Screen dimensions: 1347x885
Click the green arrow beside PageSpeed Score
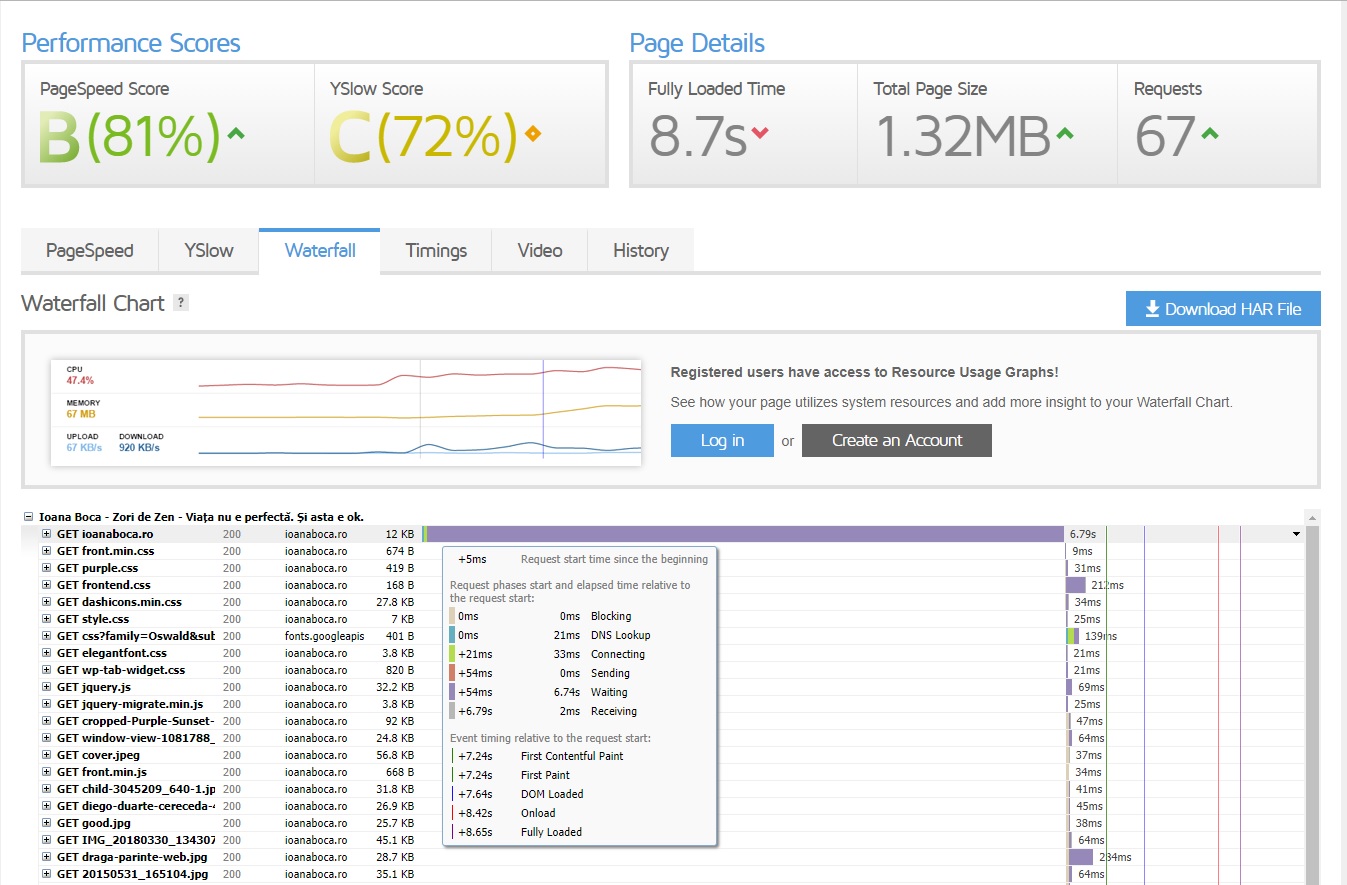236,134
